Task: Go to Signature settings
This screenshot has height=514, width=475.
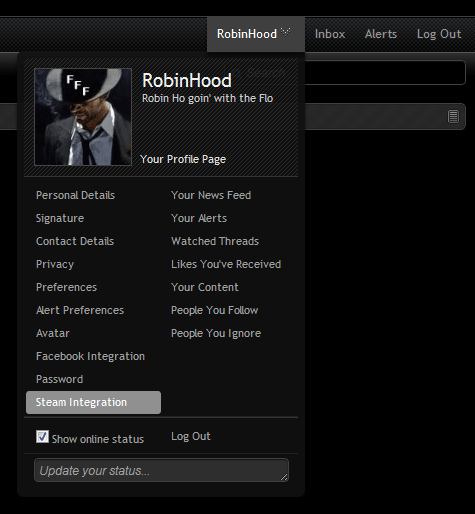Action: click(60, 218)
